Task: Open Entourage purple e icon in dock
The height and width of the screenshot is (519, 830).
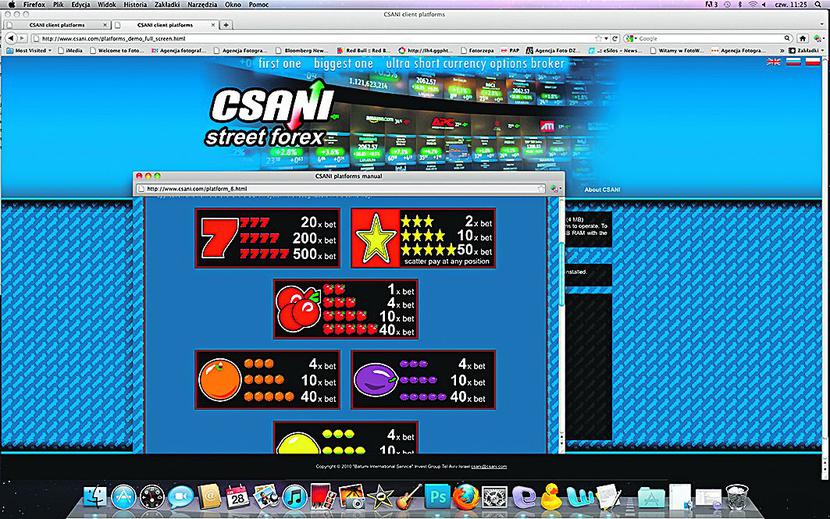Action: 524,497
